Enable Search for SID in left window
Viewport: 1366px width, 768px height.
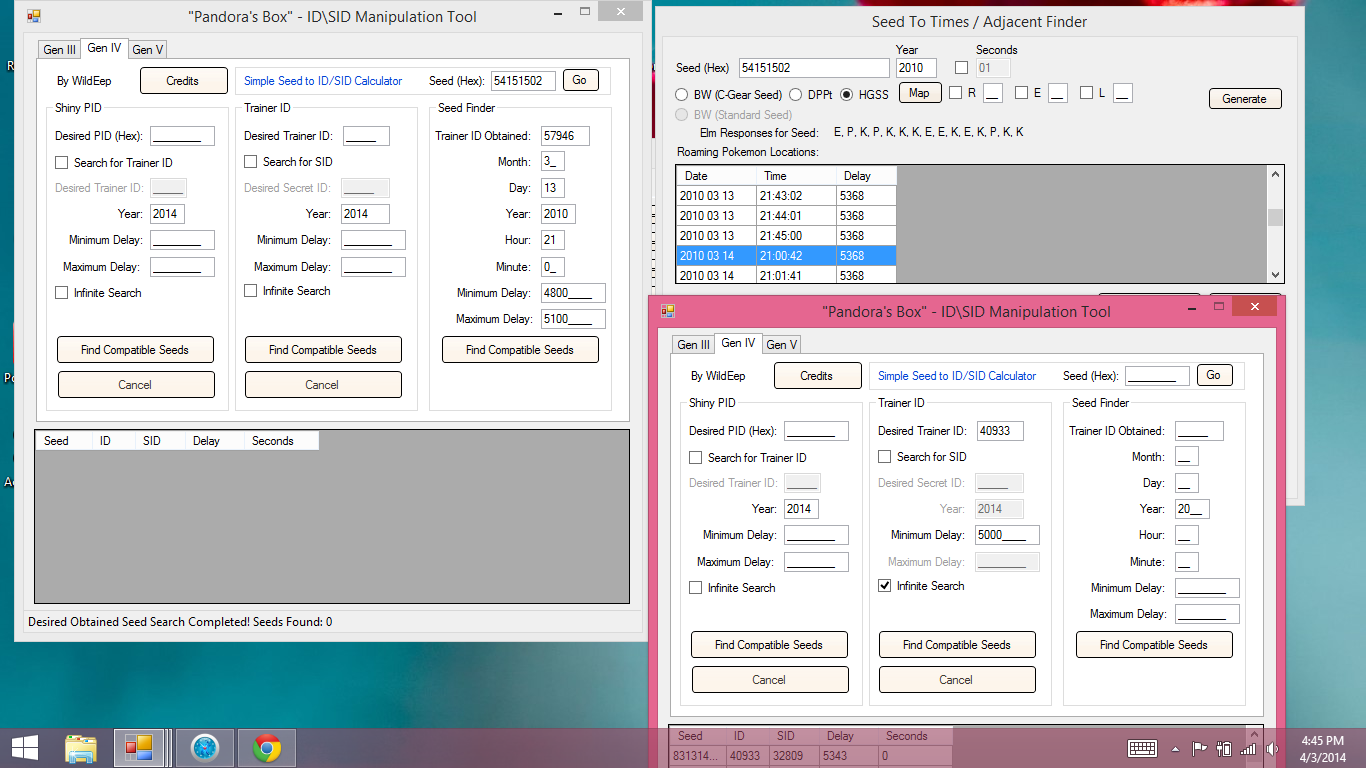(251, 161)
